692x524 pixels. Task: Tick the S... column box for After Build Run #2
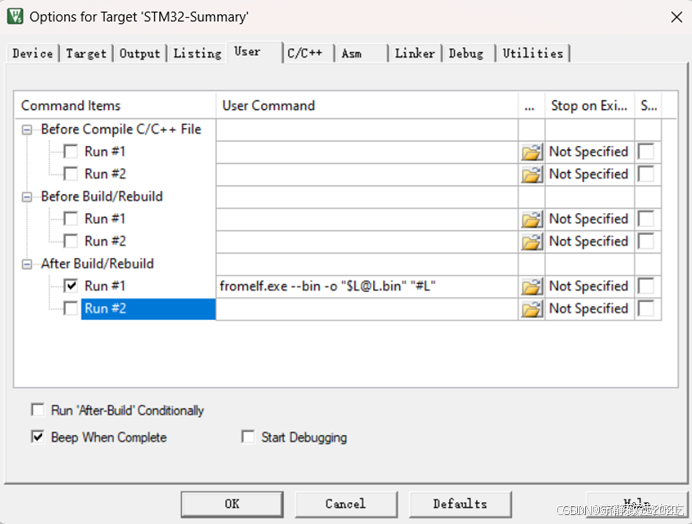(646, 308)
